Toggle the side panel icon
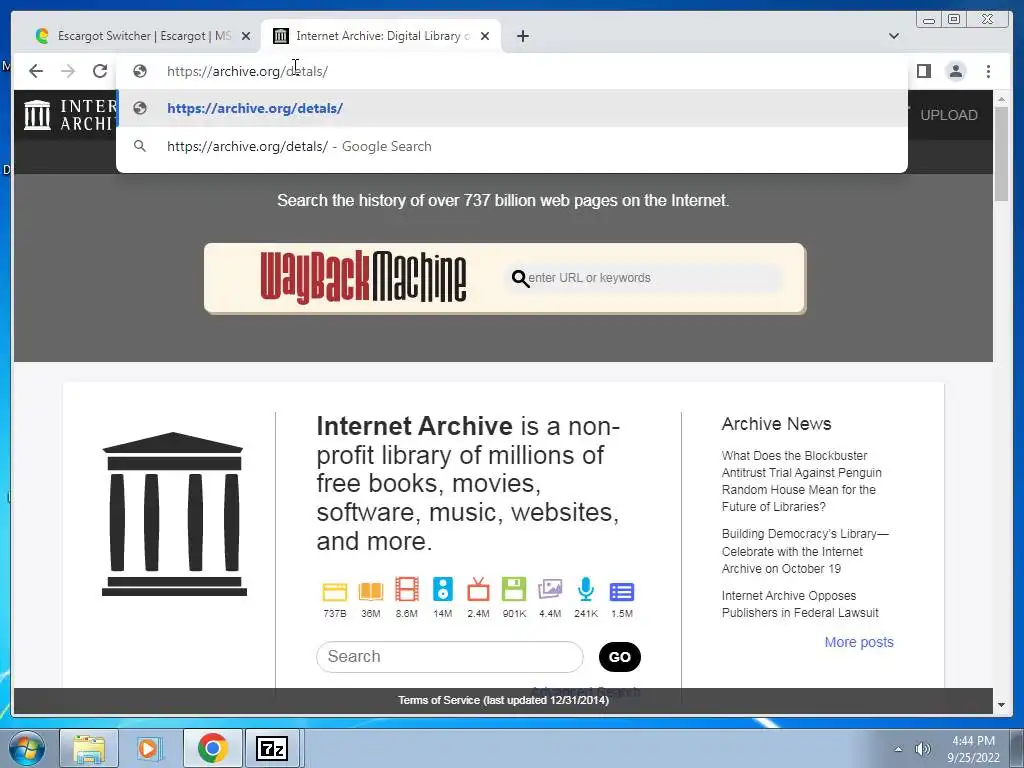The height and width of the screenshot is (768, 1024). (x=923, y=71)
